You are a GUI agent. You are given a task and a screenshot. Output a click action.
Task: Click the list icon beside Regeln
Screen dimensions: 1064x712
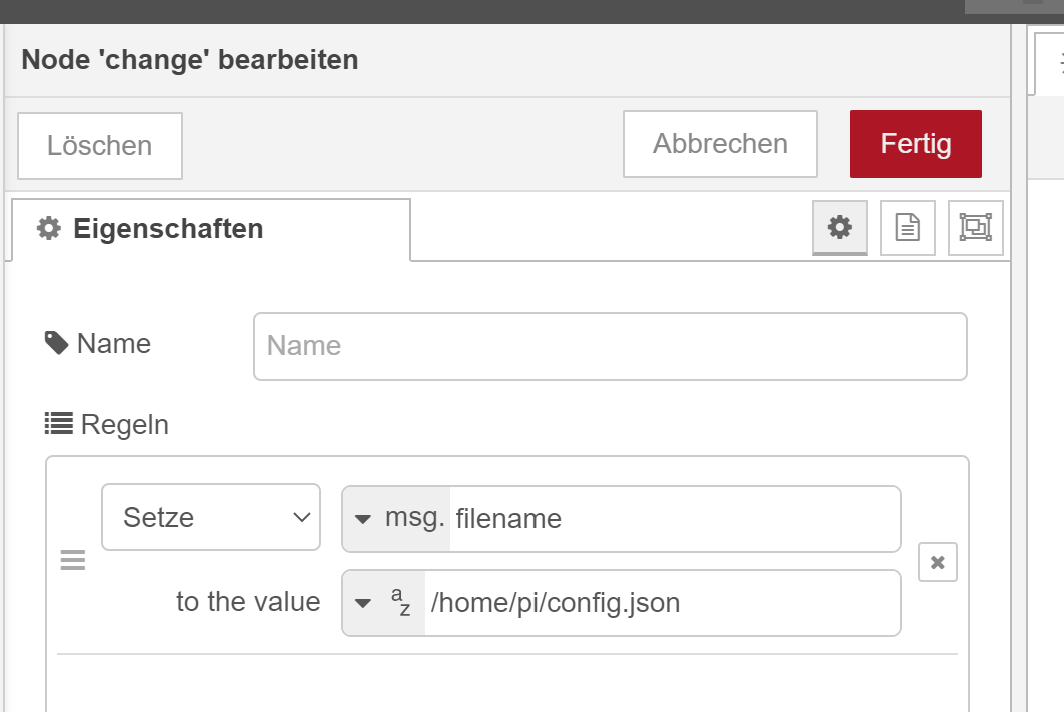pos(59,424)
